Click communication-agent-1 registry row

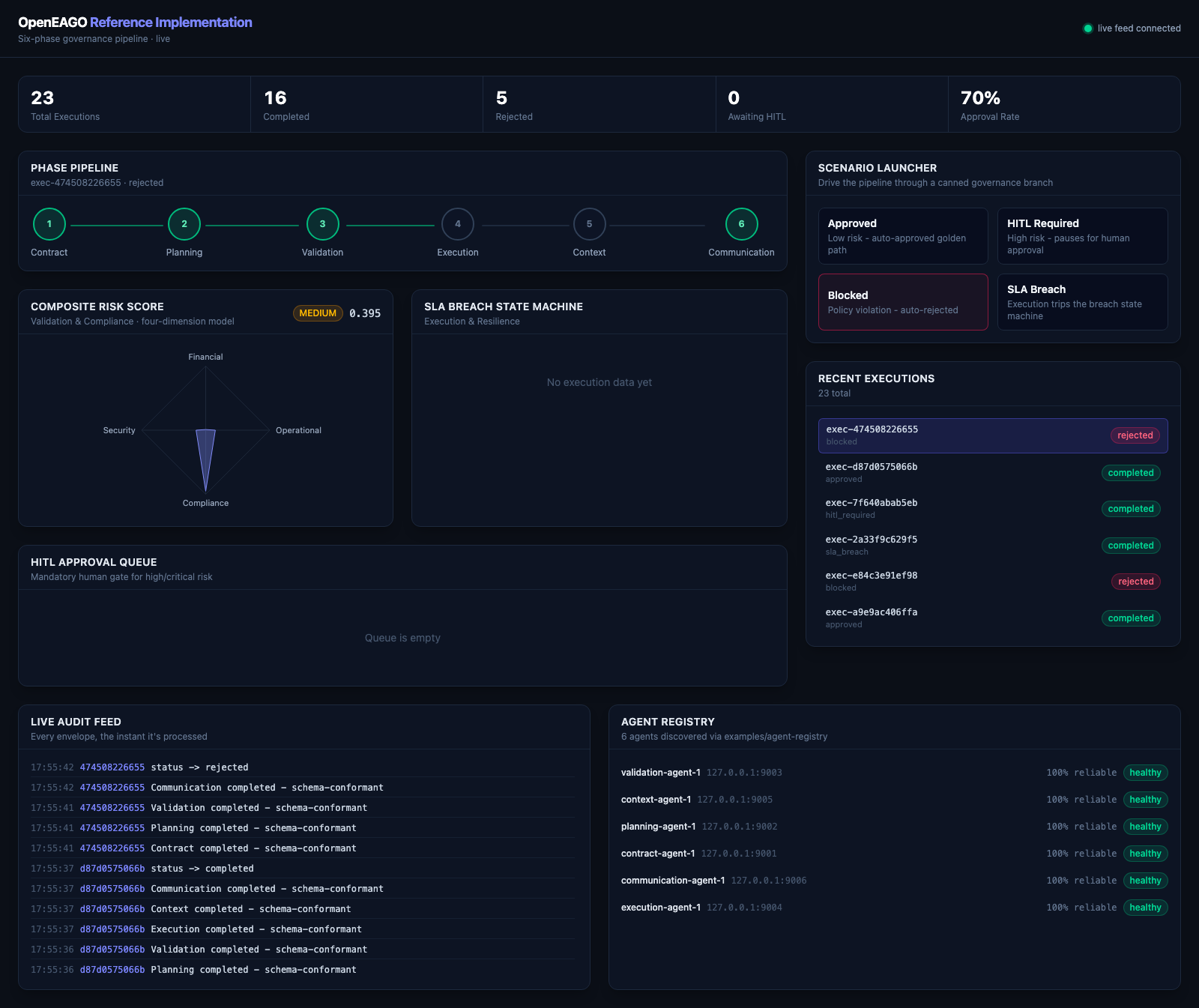(895, 881)
